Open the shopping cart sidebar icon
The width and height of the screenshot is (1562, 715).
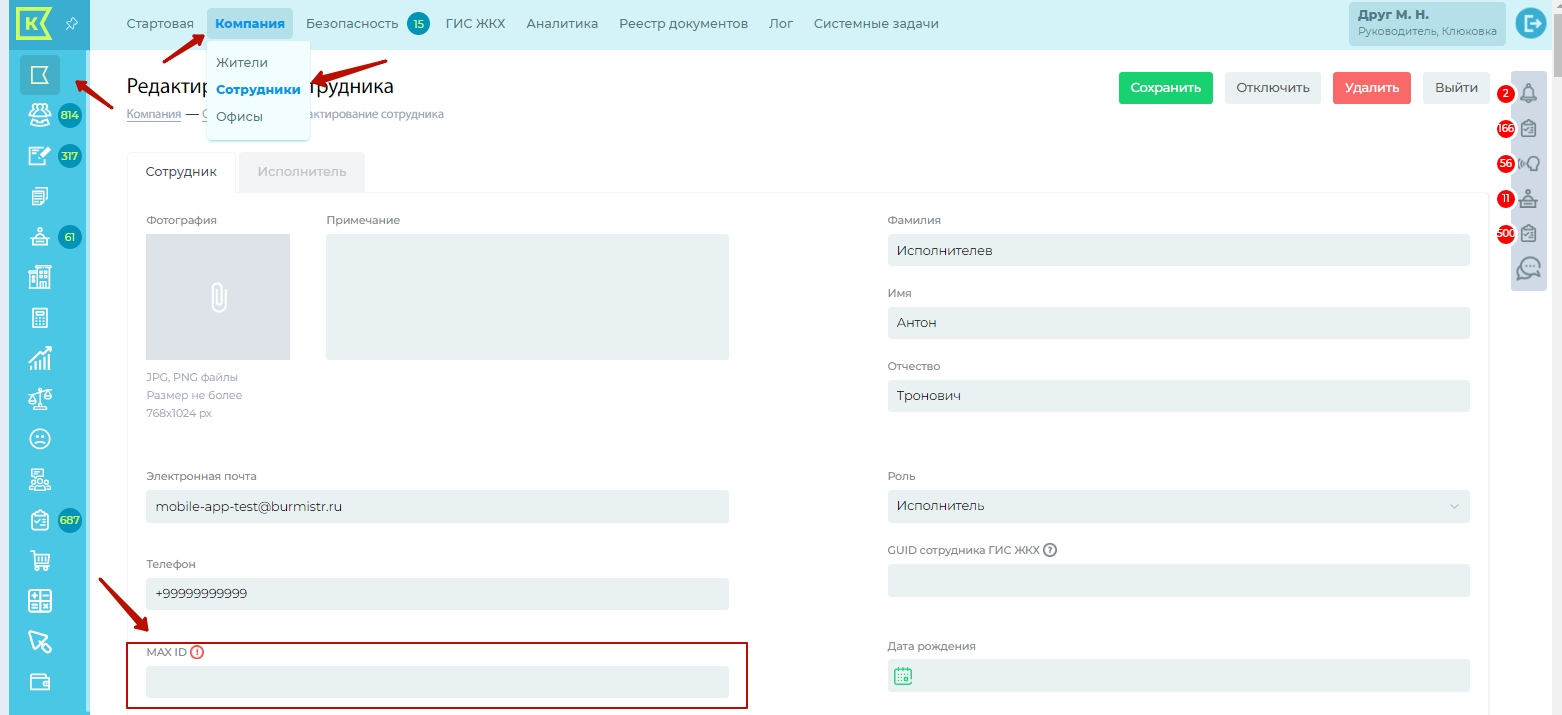[40, 561]
